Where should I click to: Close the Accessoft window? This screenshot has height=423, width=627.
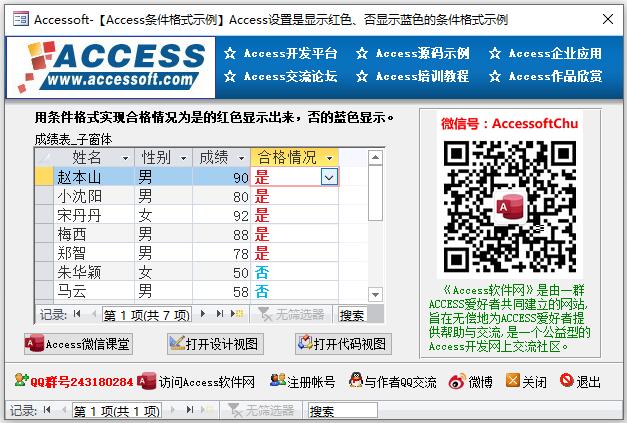point(608,19)
